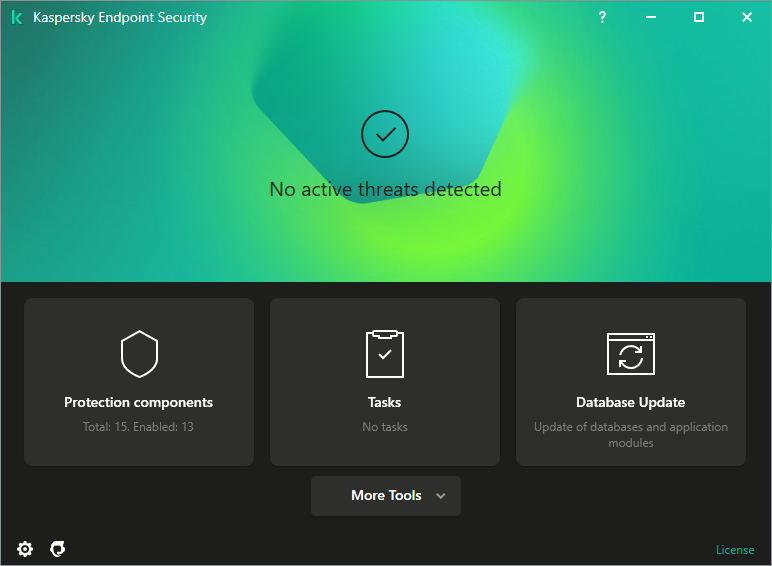Screen dimensions: 772x566
Task: Click the Kaspersky logo in title bar
Action: pyautogui.click(x=17, y=17)
